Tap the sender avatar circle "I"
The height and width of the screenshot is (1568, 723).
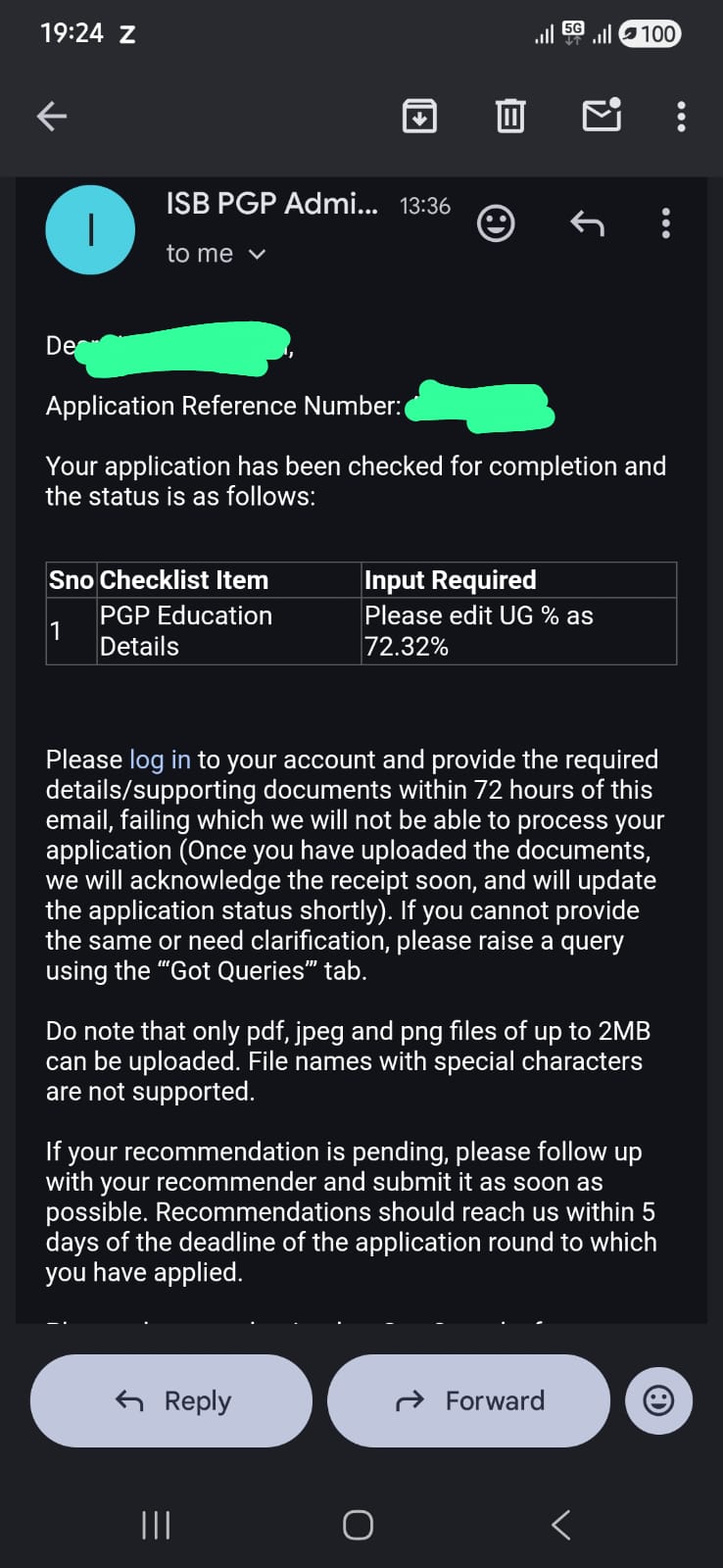point(90,229)
